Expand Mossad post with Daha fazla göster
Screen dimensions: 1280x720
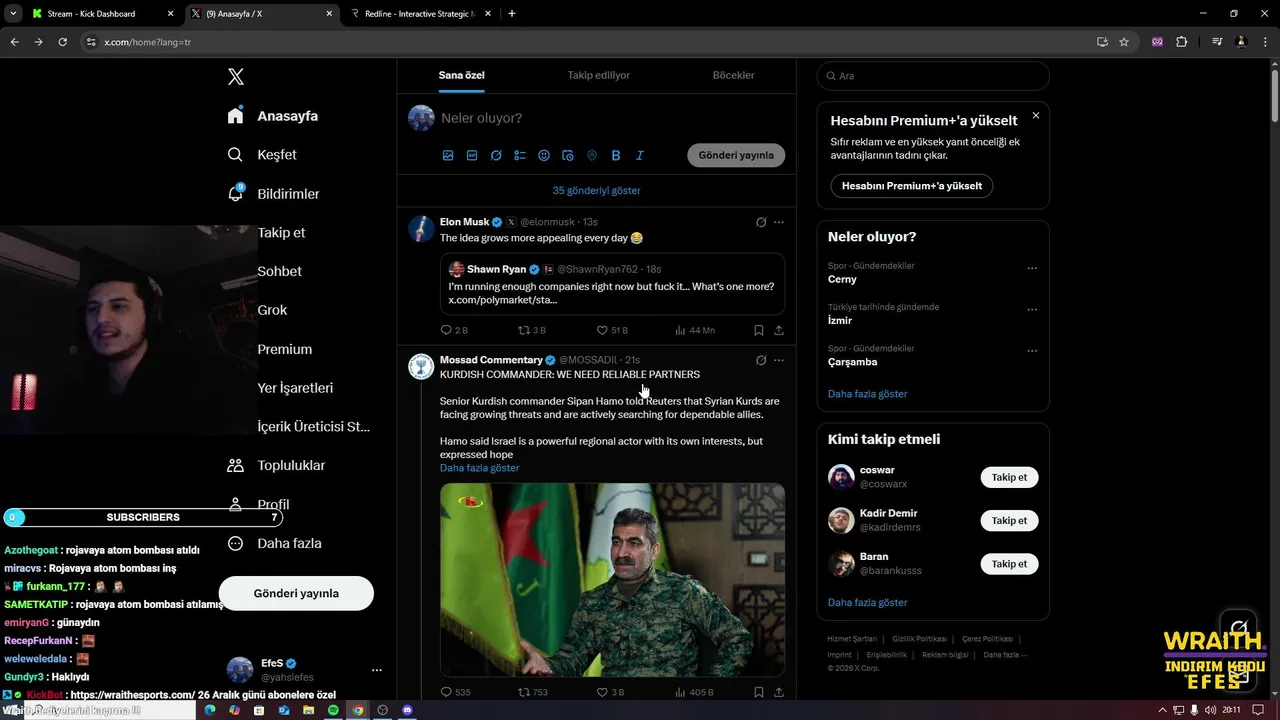tap(479, 468)
